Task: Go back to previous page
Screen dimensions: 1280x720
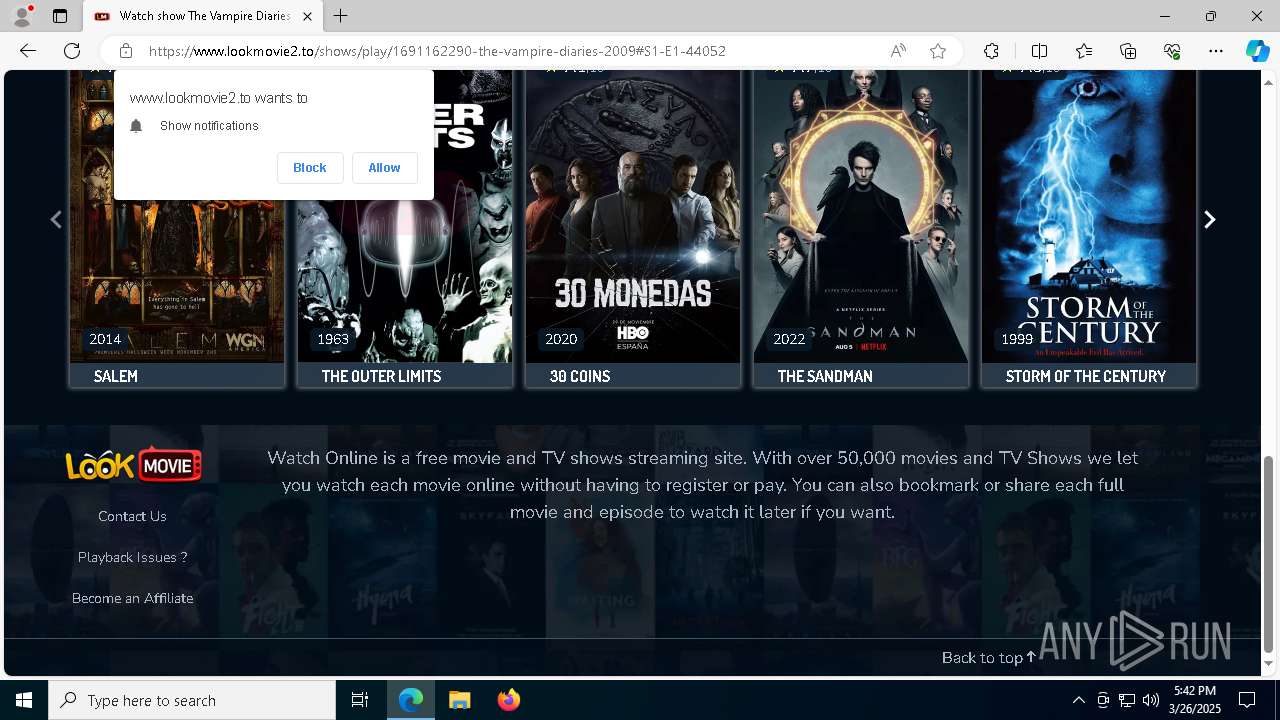Action: (28, 51)
